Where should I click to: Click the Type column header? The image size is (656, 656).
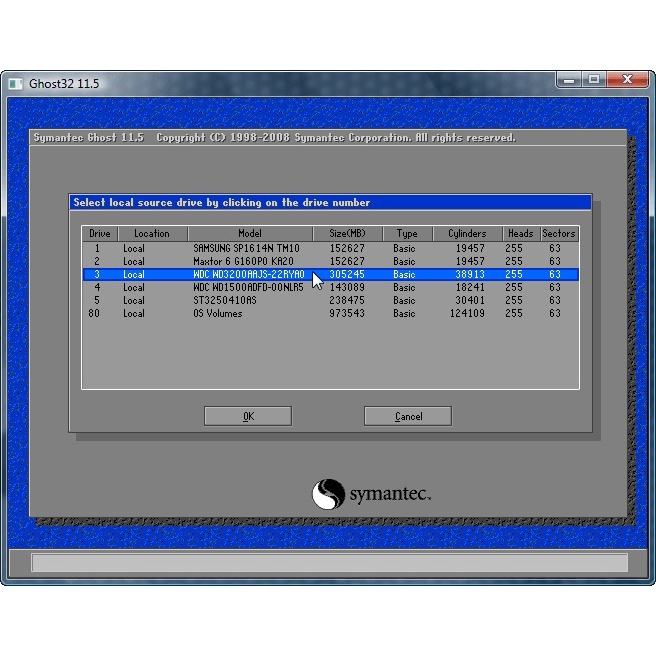click(x=407, y=233)
